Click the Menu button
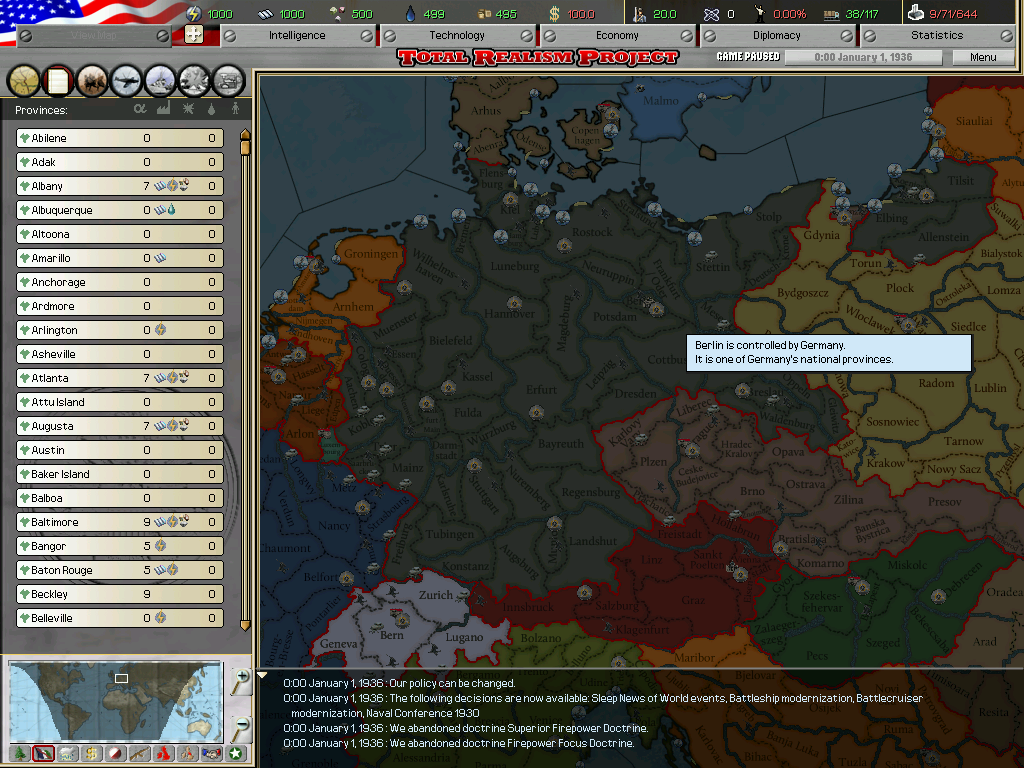 (x=983, y=57)
